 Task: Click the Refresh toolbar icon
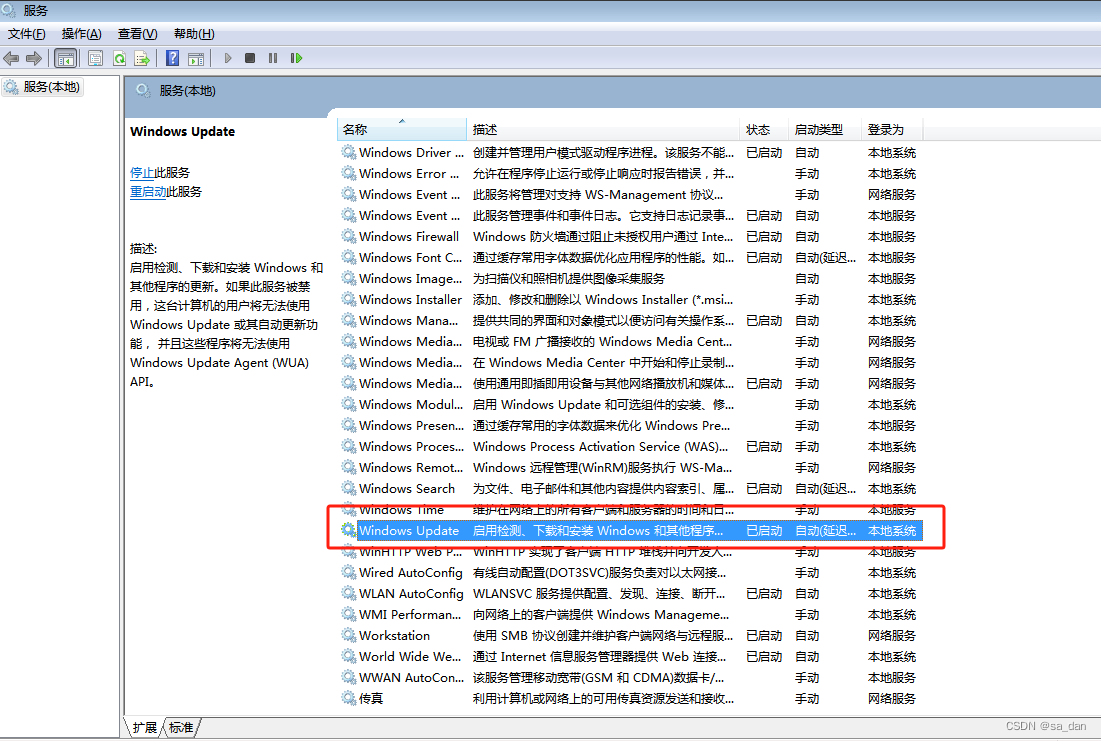(119, 58)
